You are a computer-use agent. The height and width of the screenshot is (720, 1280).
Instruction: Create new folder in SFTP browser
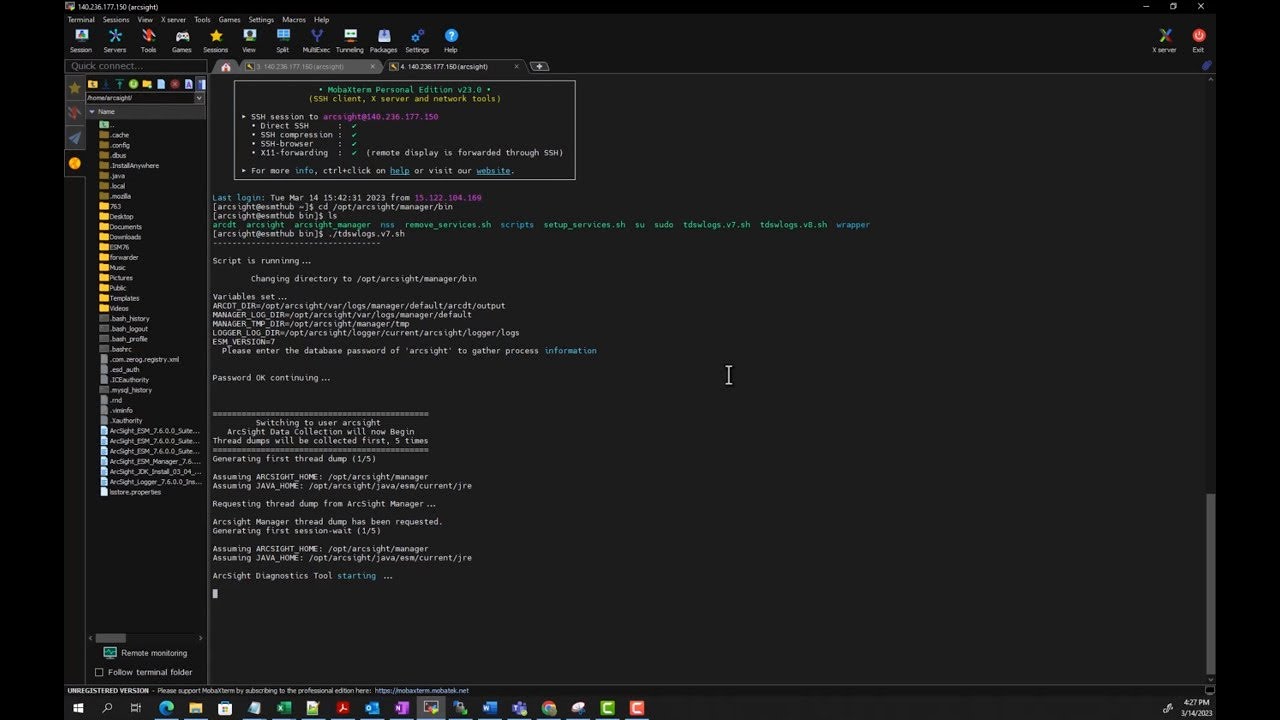[147, 84]
